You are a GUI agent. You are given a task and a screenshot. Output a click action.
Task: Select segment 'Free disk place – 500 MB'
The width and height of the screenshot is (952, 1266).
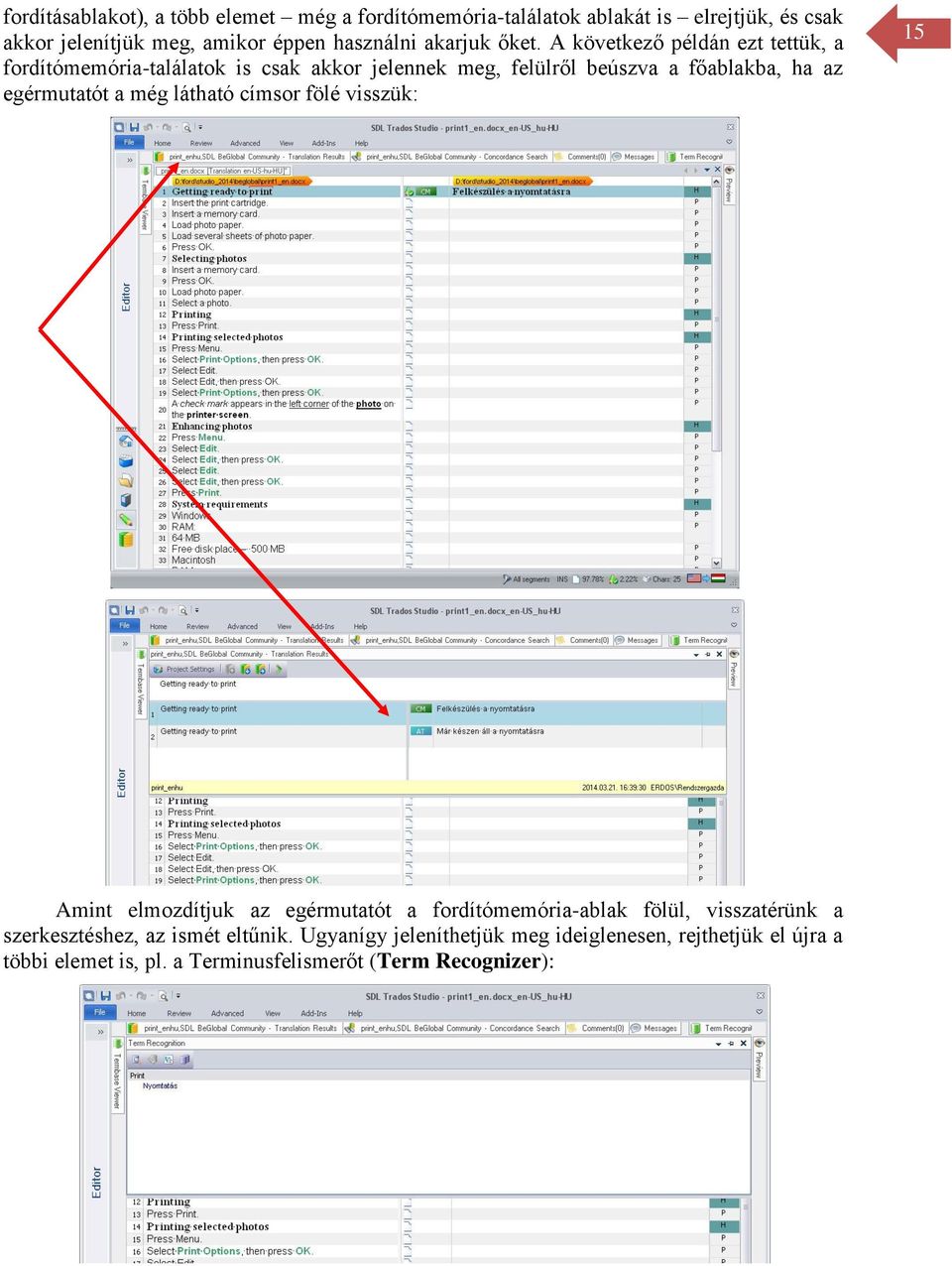pos(228,549)
